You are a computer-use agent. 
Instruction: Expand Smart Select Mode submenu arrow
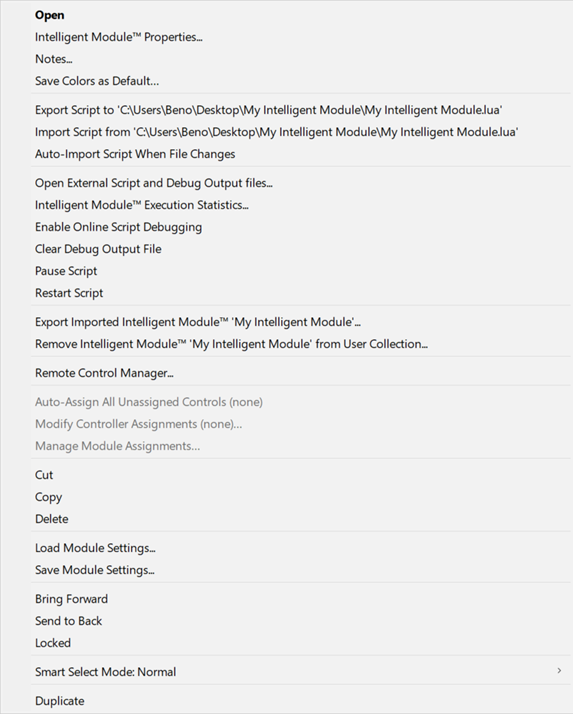pyautogui.click(x=559, y=671)
